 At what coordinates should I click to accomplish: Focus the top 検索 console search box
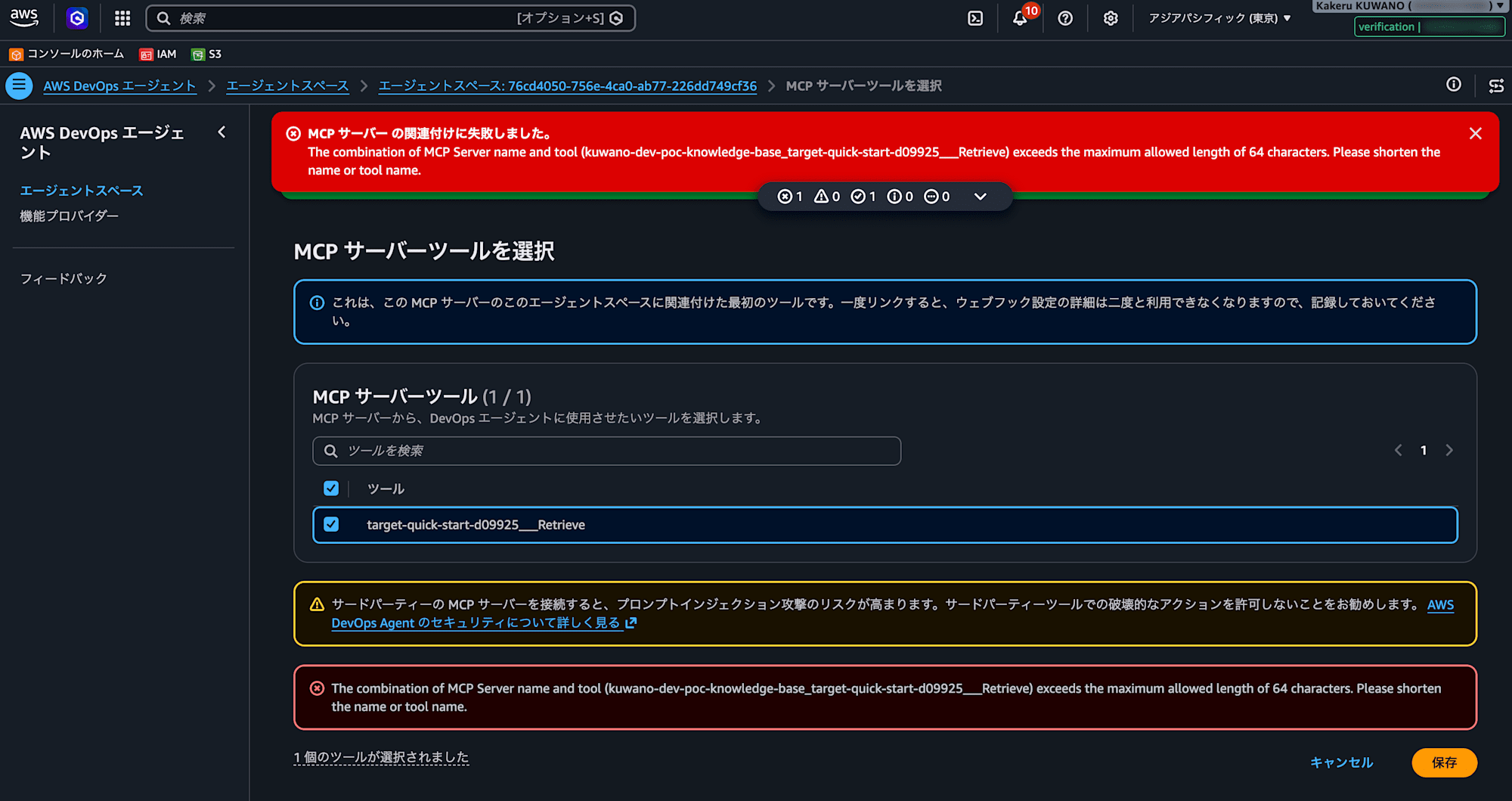coord(390,18)
